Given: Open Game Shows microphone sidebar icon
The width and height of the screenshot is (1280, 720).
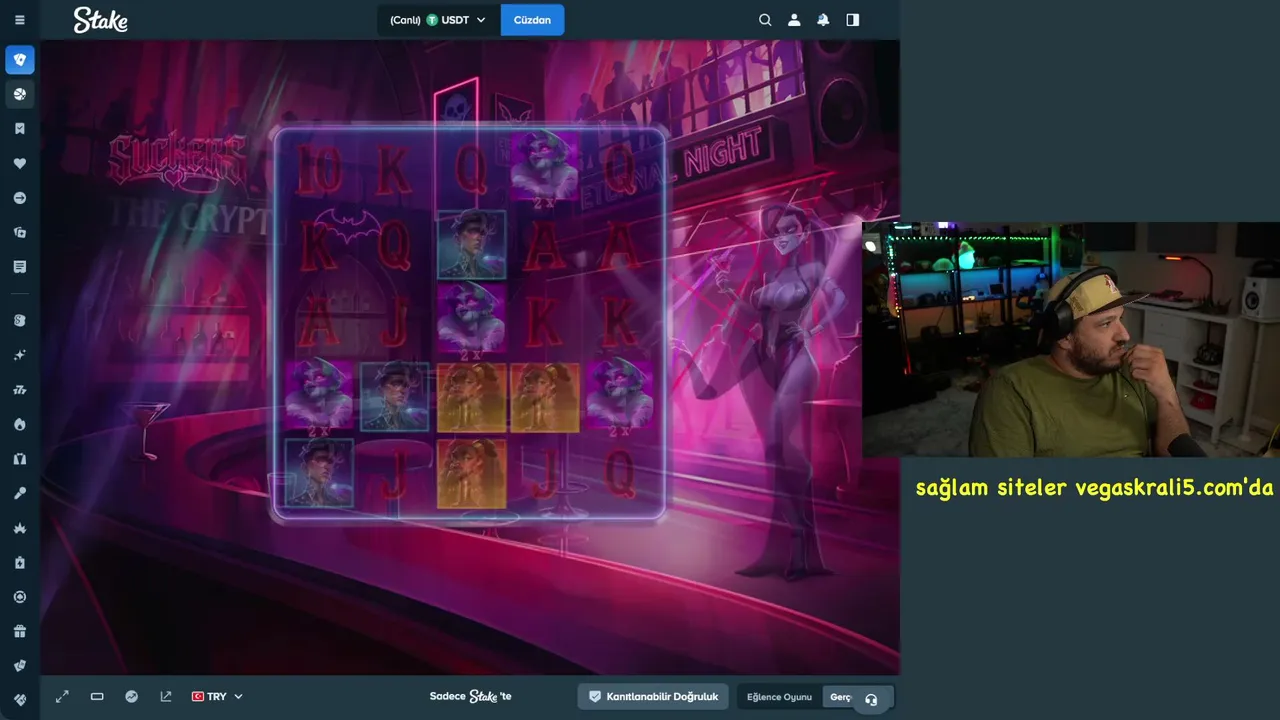Looking at the screenshot, I should 20,493.
